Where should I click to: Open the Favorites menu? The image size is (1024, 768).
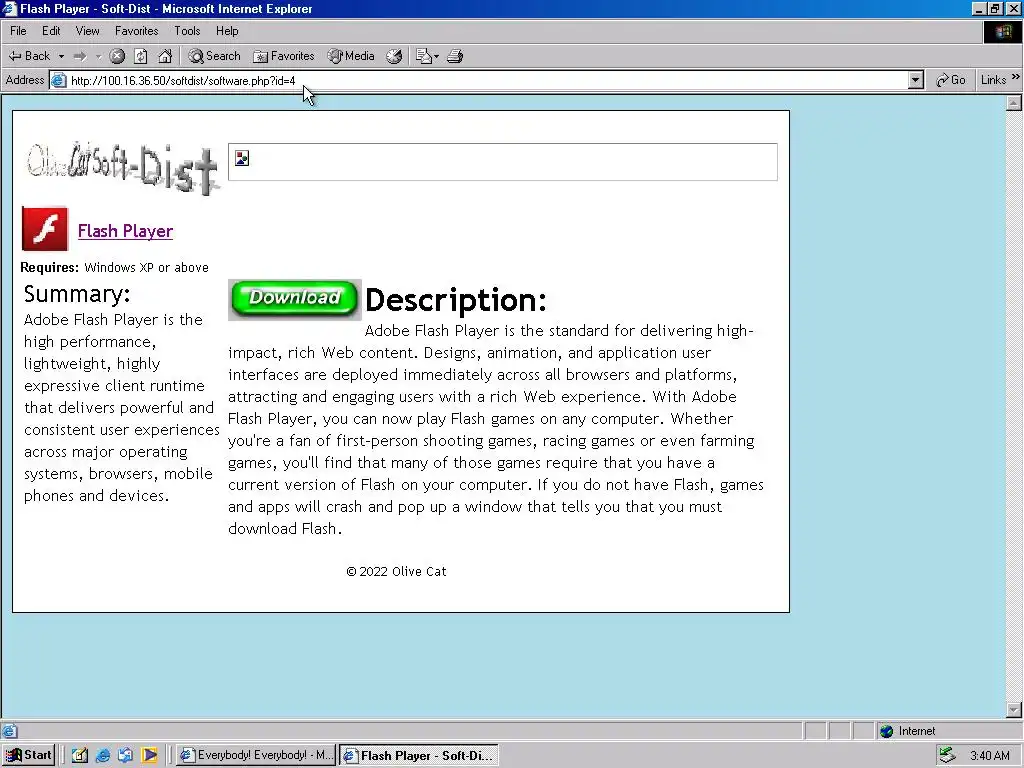tap(136, 31)
